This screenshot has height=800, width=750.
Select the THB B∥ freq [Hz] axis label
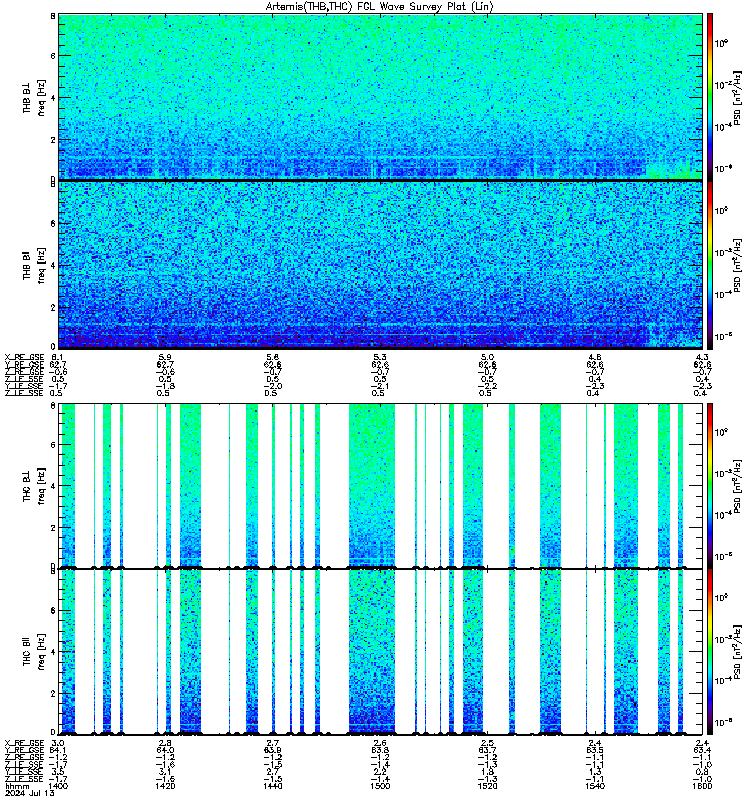(34, 265)
